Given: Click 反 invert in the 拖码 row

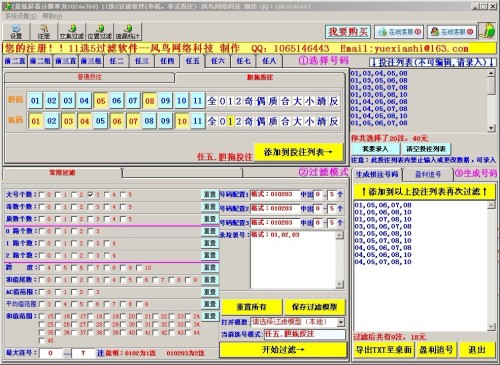Looking at the screenshot, I should (x=334, y=121).
